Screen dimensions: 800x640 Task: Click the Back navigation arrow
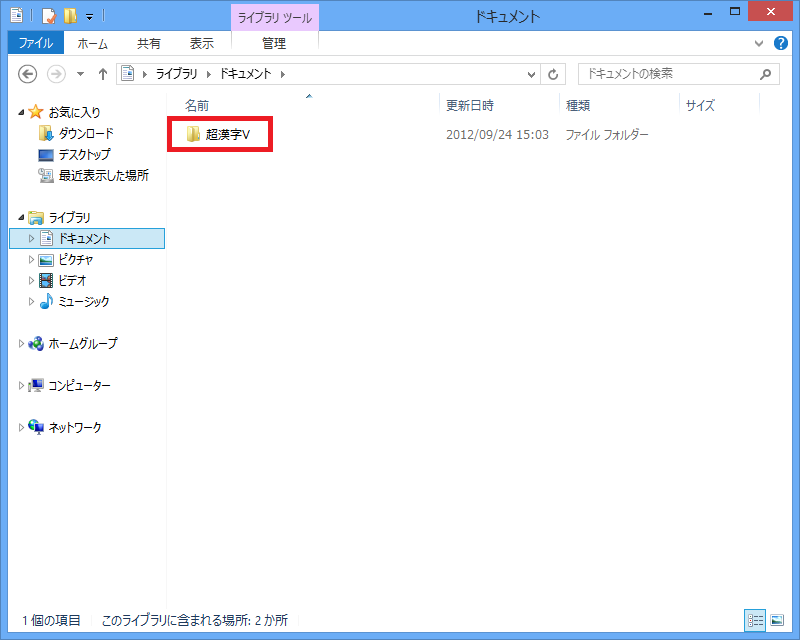(x=28, y=74)
